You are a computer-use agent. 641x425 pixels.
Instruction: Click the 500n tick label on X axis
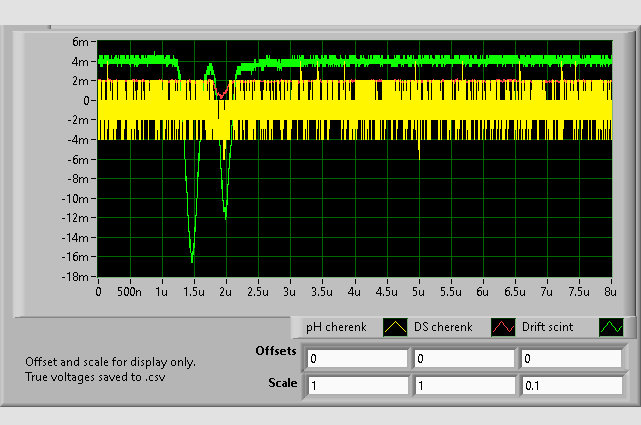point(130,292)
